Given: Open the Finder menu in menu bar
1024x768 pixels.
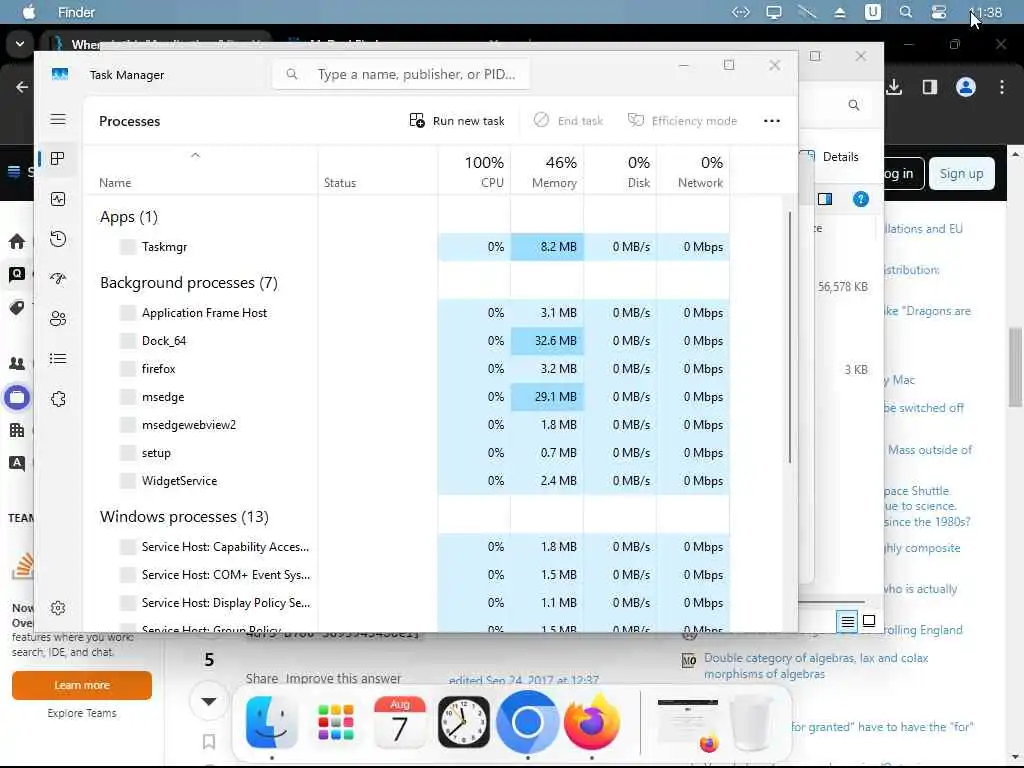Looking at the screenshot, I should tap(76, 12).
